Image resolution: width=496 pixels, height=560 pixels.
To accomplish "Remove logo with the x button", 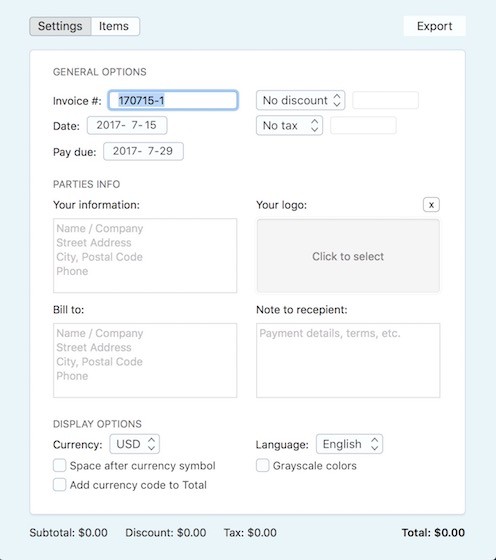I will point(431,205).
